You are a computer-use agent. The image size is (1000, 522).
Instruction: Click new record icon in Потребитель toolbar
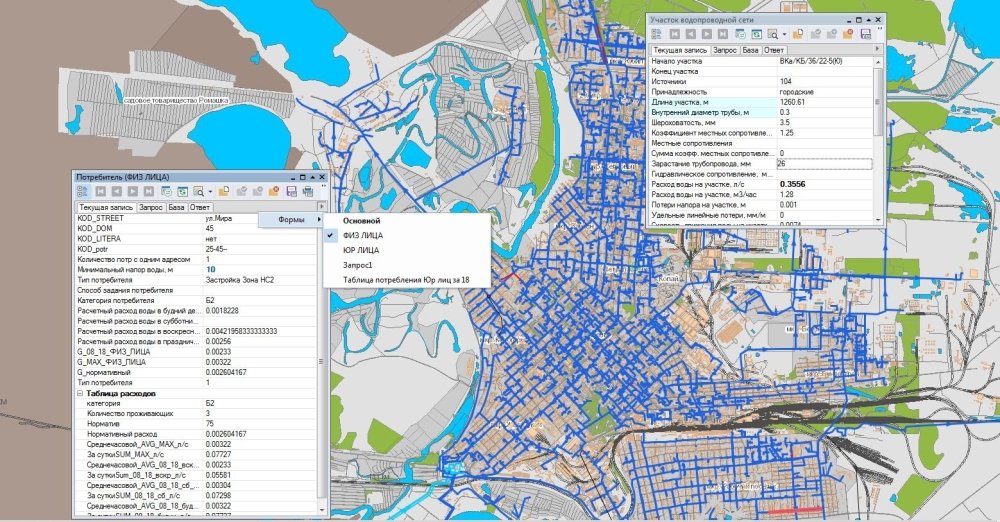(224, 191)
